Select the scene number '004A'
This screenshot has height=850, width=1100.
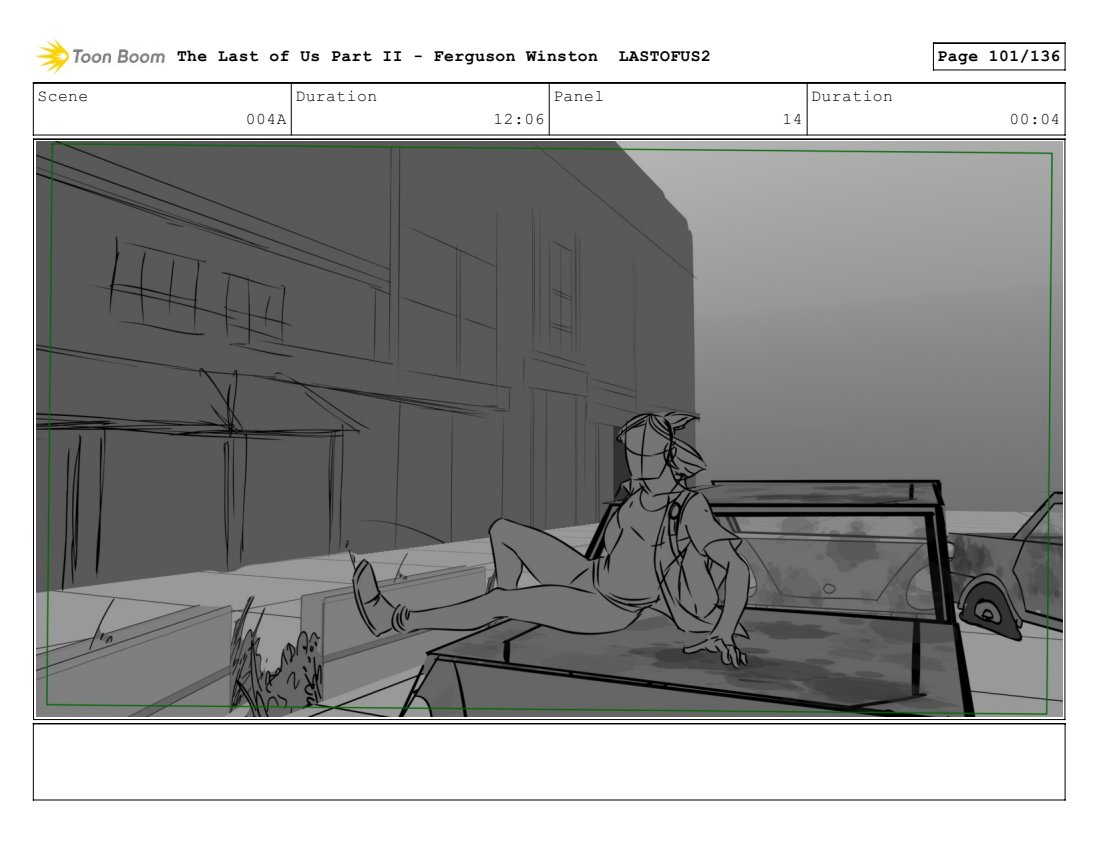[266, 119]
